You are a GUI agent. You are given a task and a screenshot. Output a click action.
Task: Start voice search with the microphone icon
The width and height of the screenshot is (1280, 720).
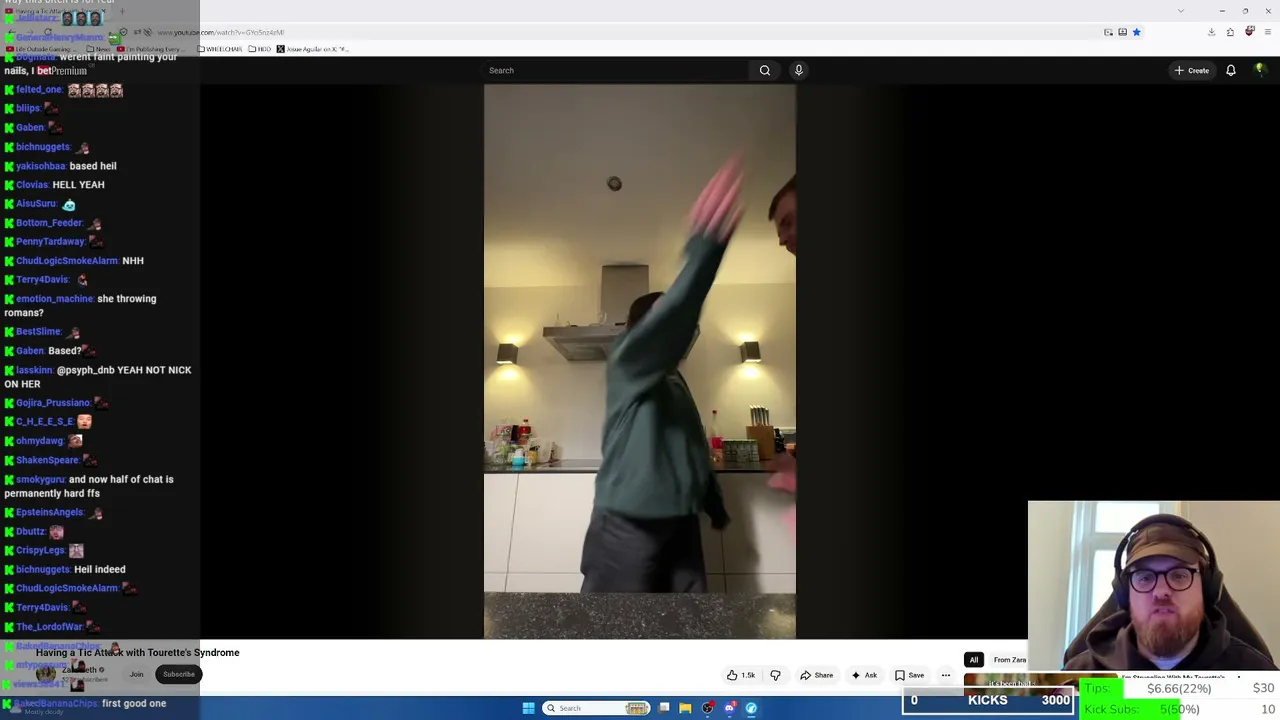tap(798, 70)
